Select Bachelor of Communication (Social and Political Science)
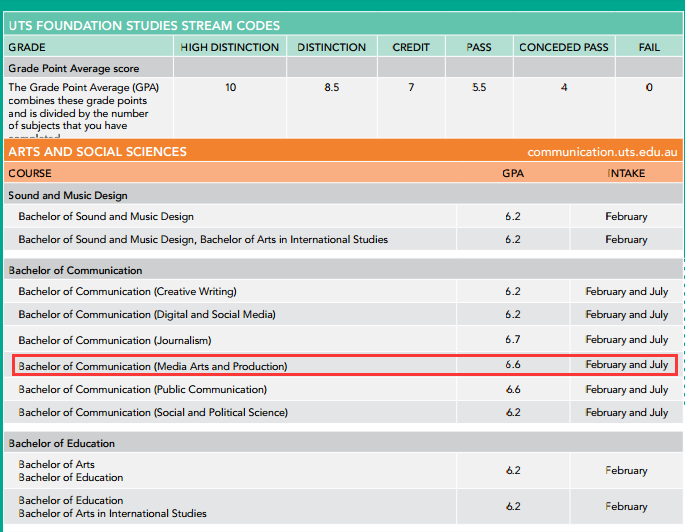This screenshot has width=685, height=532. coord(153,412)
